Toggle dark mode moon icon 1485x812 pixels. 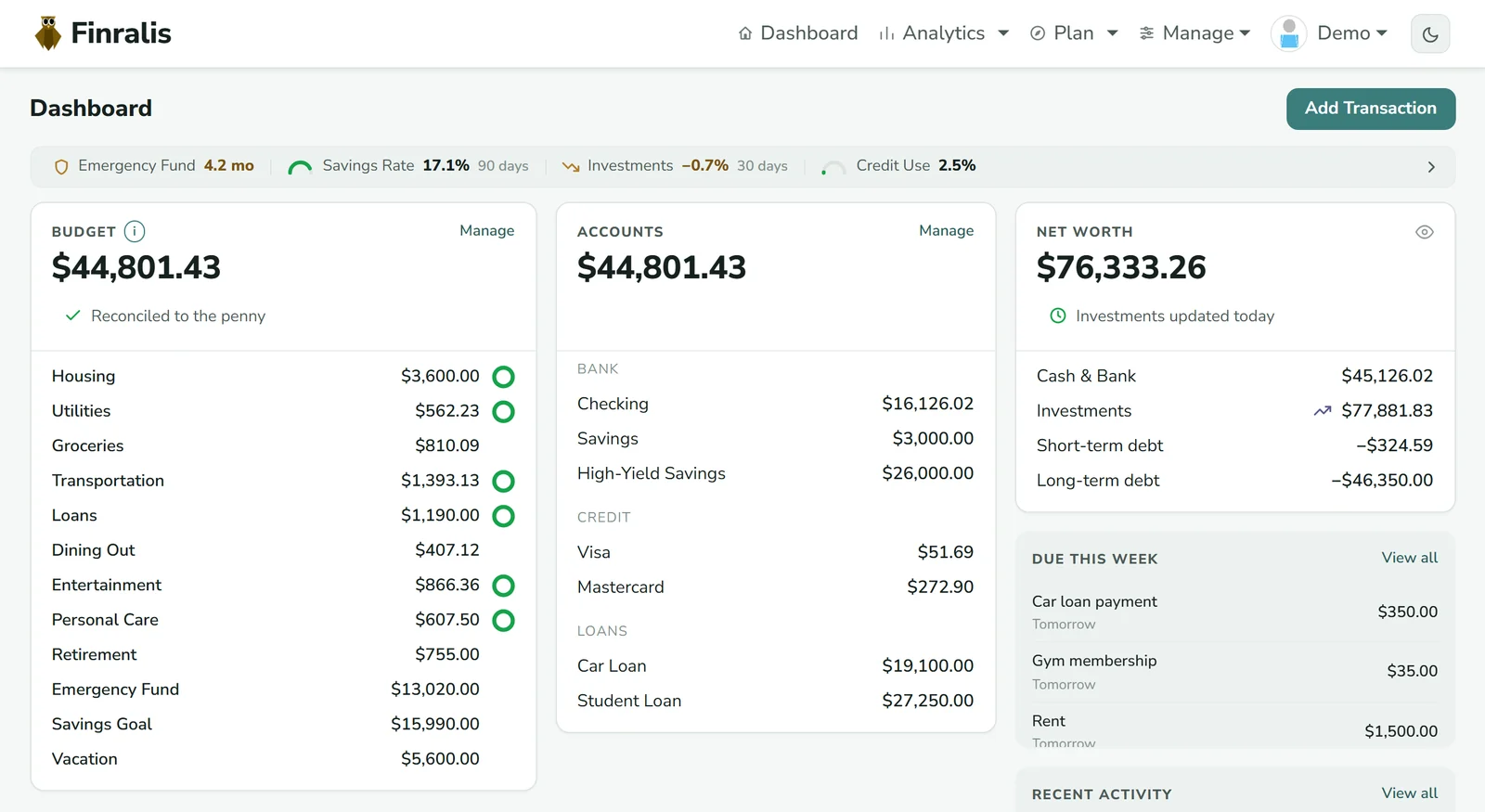click(1430, 34)
